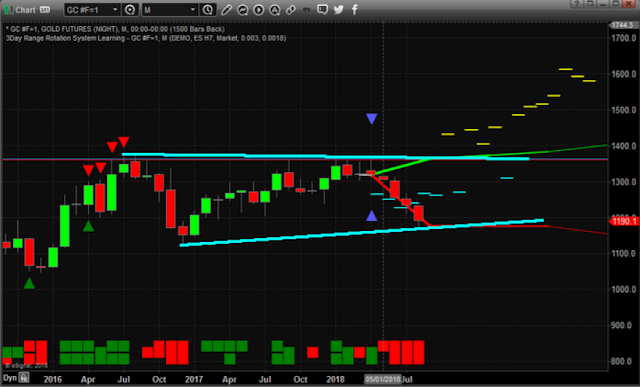This screenshot has width=640, height=387.
Task: Select the blue upward triangle marker
Action: 371,216
